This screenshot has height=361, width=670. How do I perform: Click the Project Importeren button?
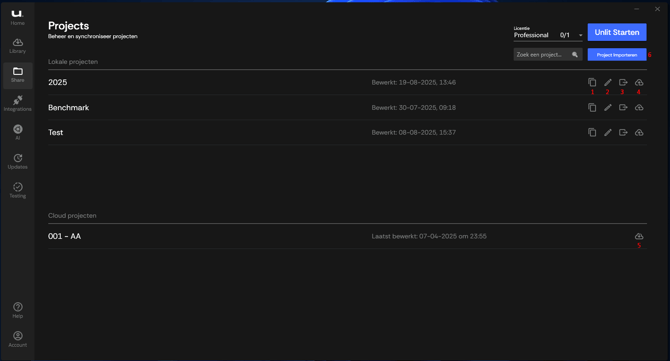click(617, 55)
